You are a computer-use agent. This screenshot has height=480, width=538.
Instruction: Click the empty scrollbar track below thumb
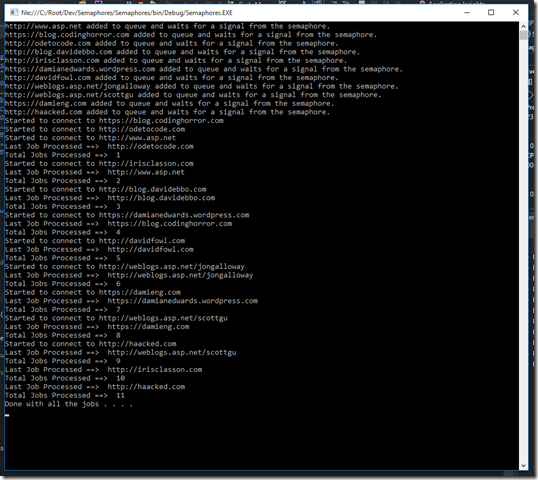coord(523,250)
